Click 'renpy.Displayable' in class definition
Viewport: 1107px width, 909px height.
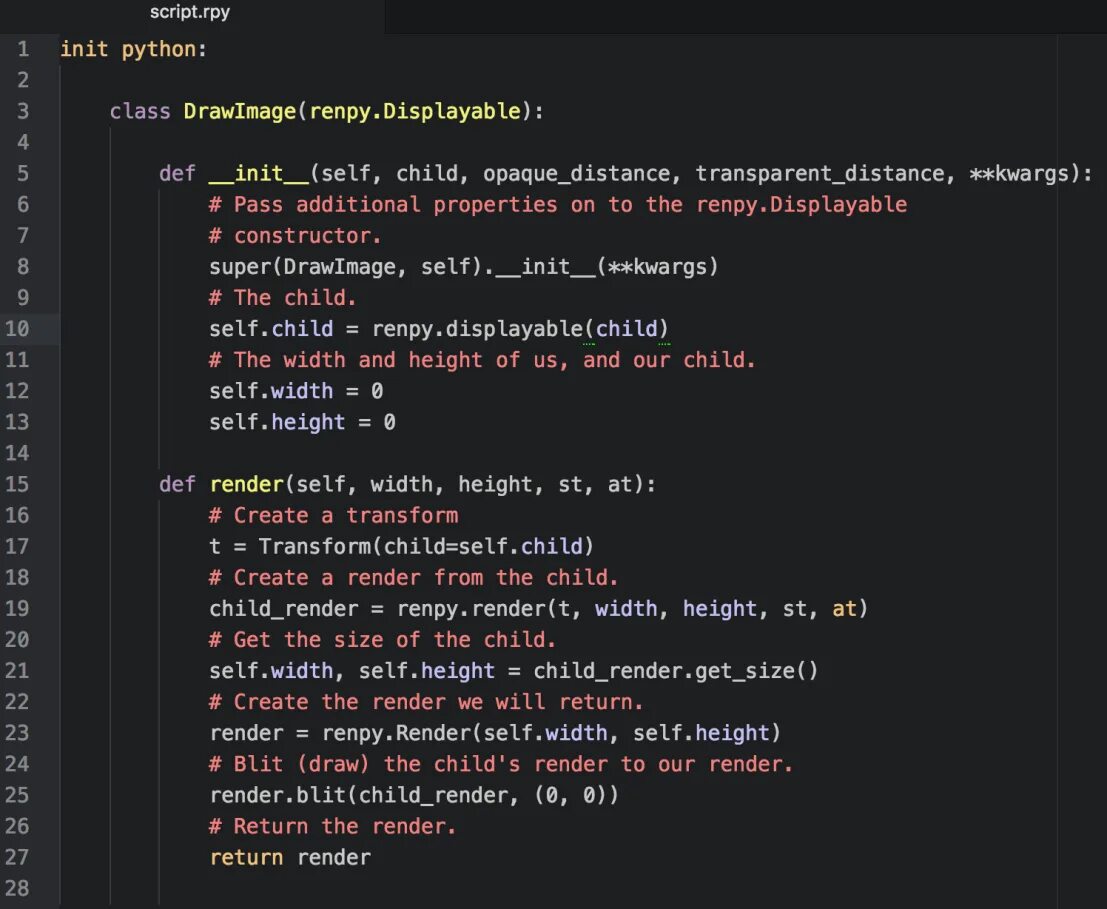point(415,112)
